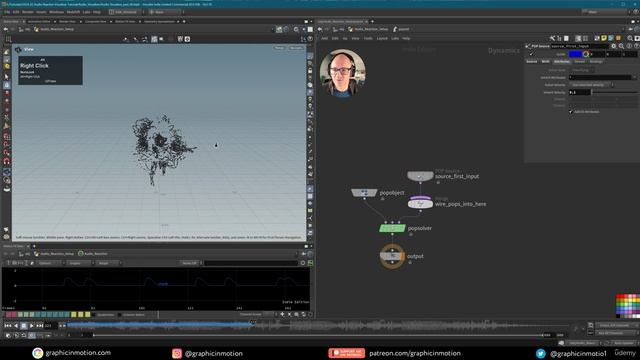The height and width of the screenshot is (360, 640).
Task: Toggle the Add ID Attribute checkbox
Action: (571, 111)
